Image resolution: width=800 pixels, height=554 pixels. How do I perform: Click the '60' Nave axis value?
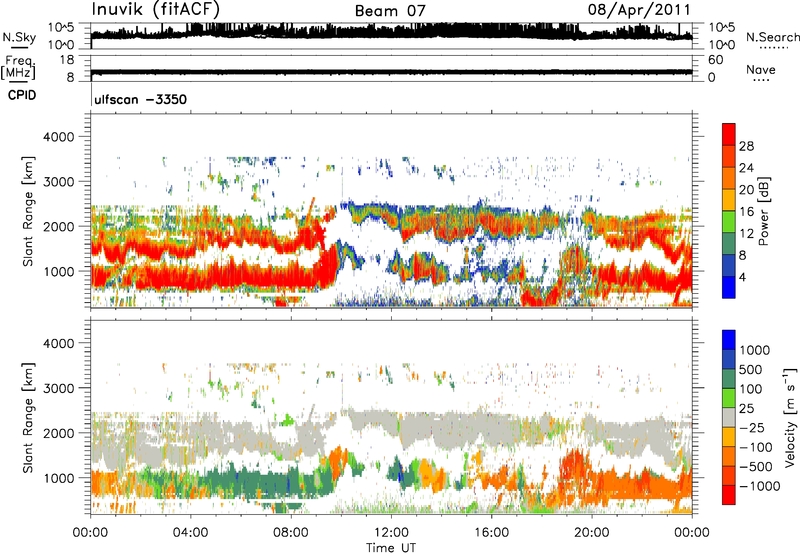click(x=715, y=60)
